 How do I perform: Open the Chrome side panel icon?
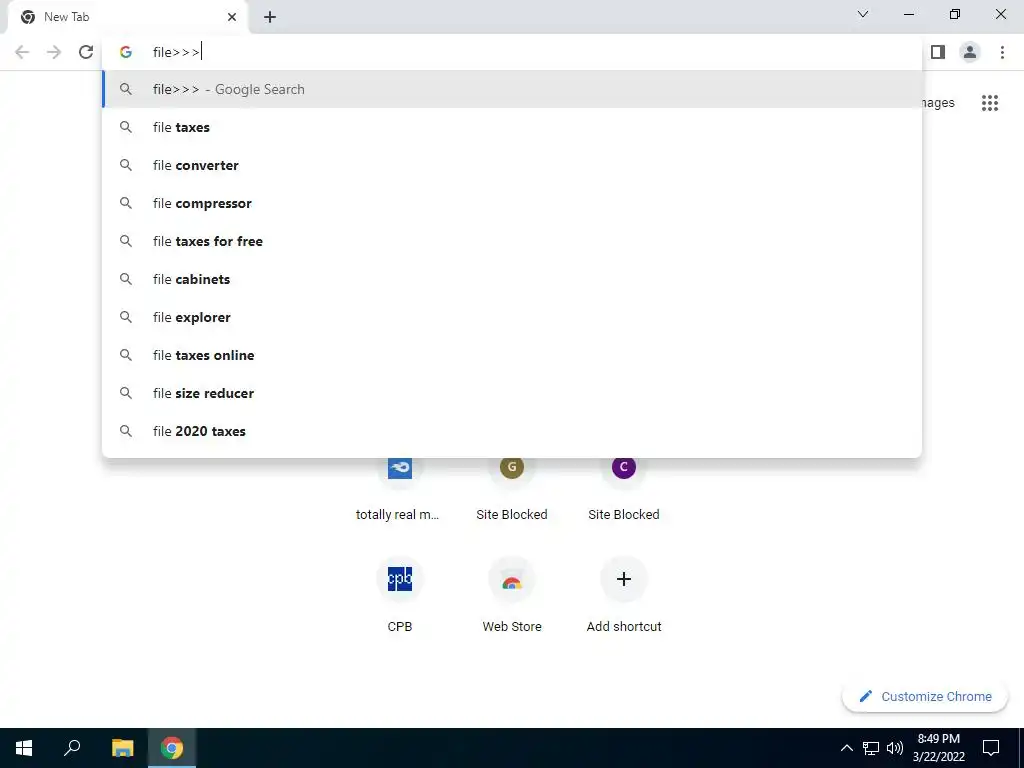[x=938, y=52]
